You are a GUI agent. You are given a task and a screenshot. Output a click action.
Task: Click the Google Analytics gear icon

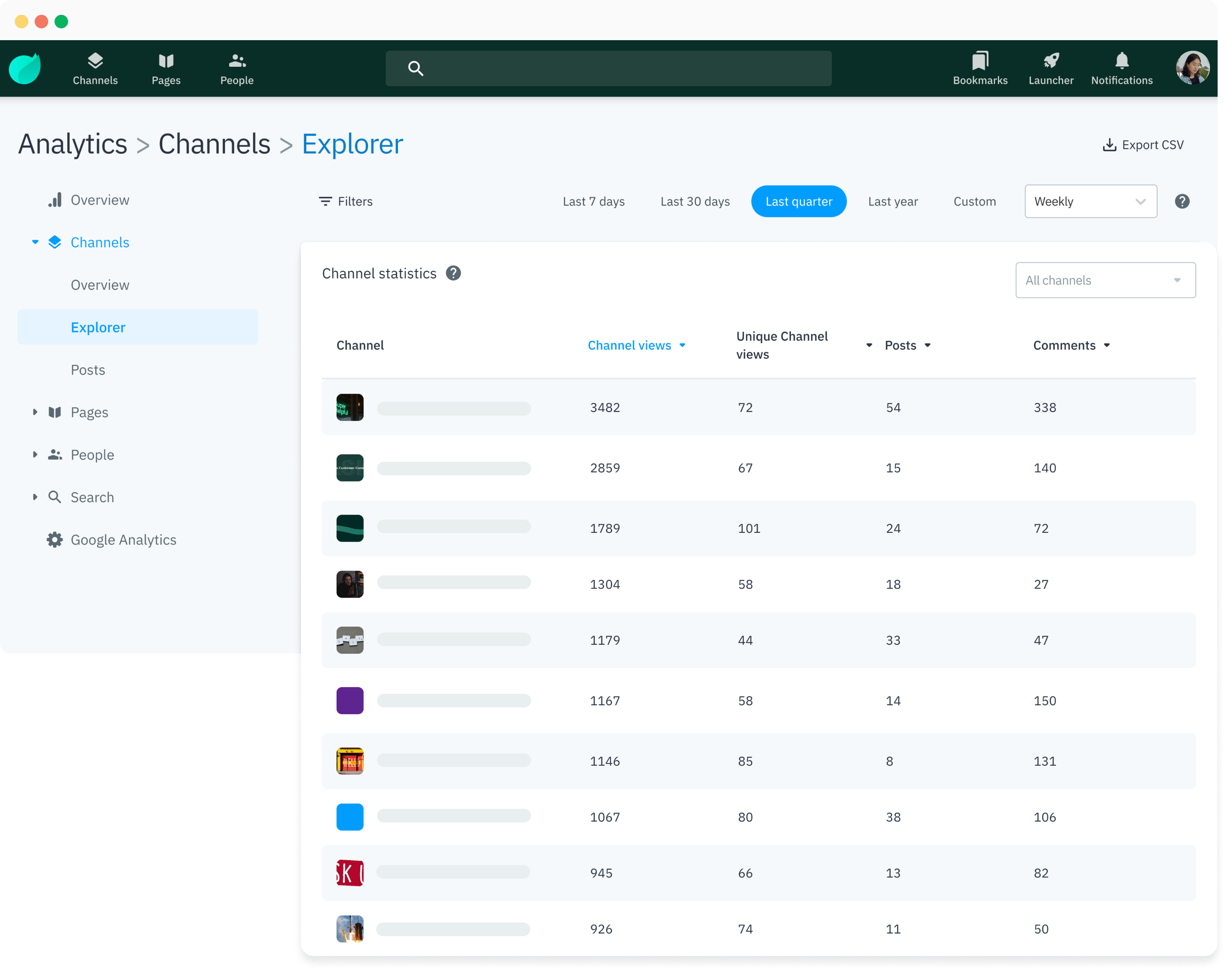[x=54, y=540]
